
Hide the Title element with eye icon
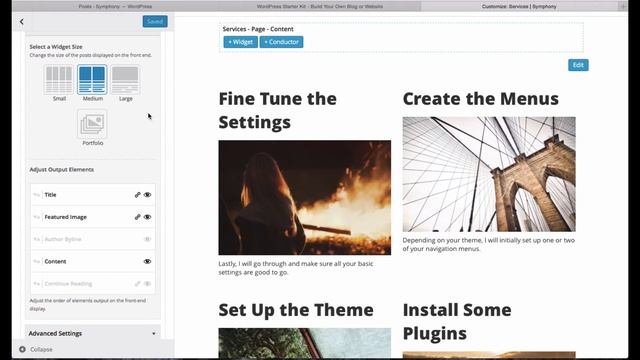pyautogui.click(x=147, y=195)
